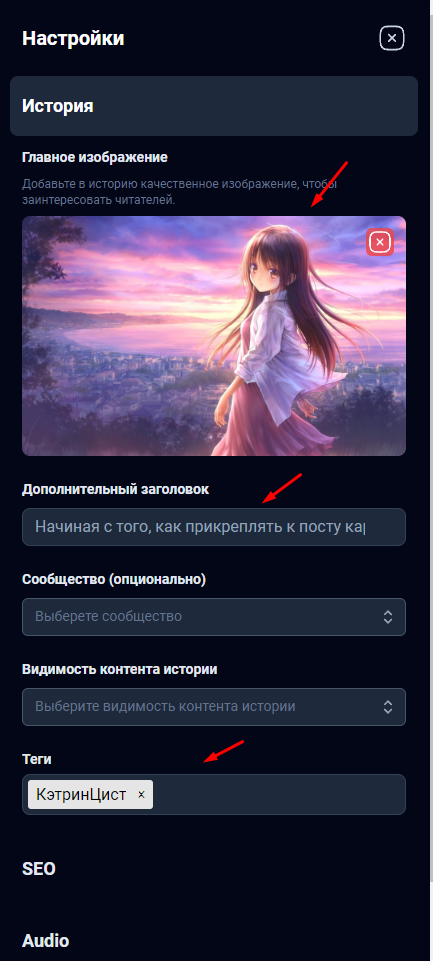
Task: Select the КэтринЦист tag chip
Action: pos(81,795)
